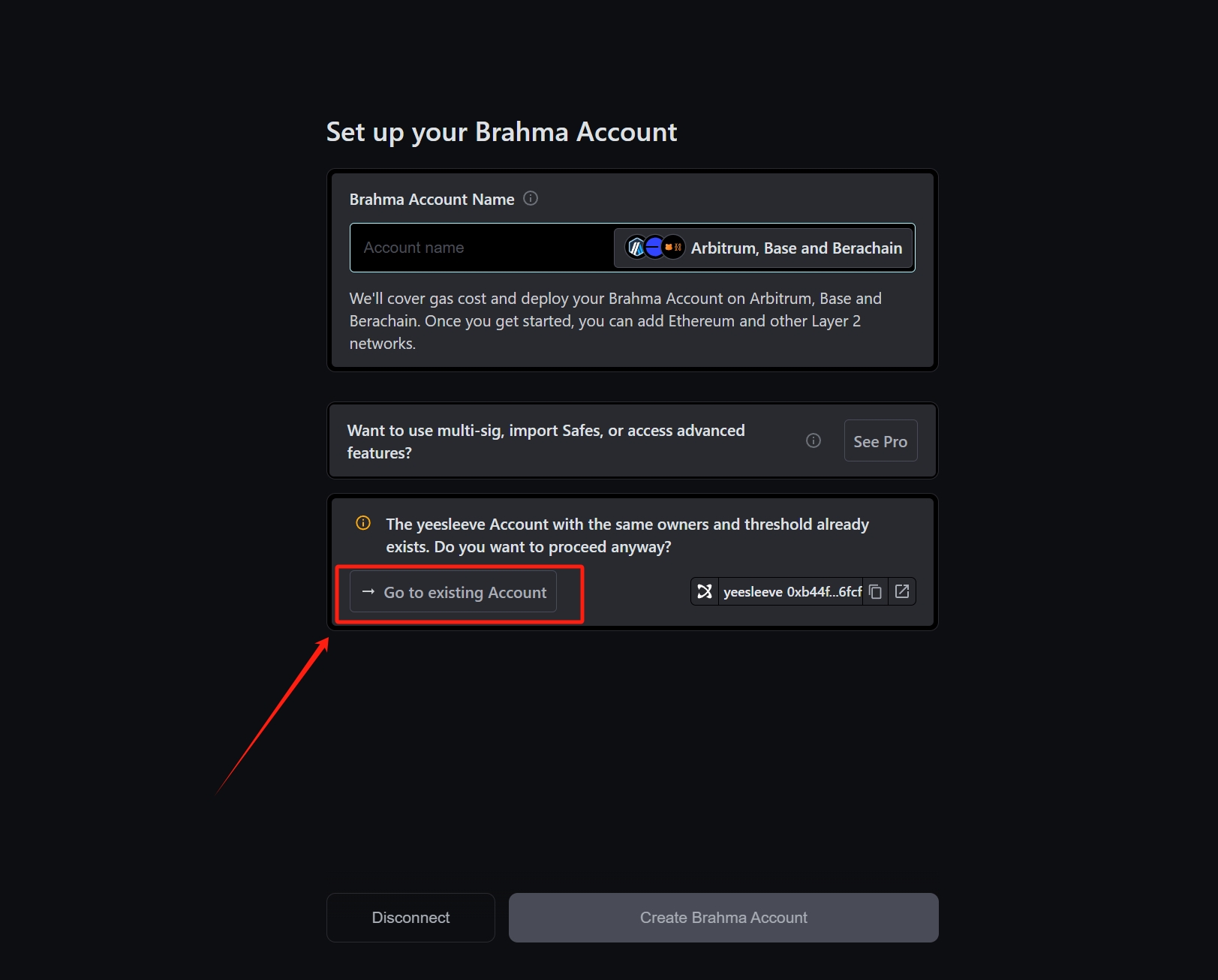Open the Arbitrum, Base and Berachain selector
1218x980 pixels.
[x=763, y=248]
